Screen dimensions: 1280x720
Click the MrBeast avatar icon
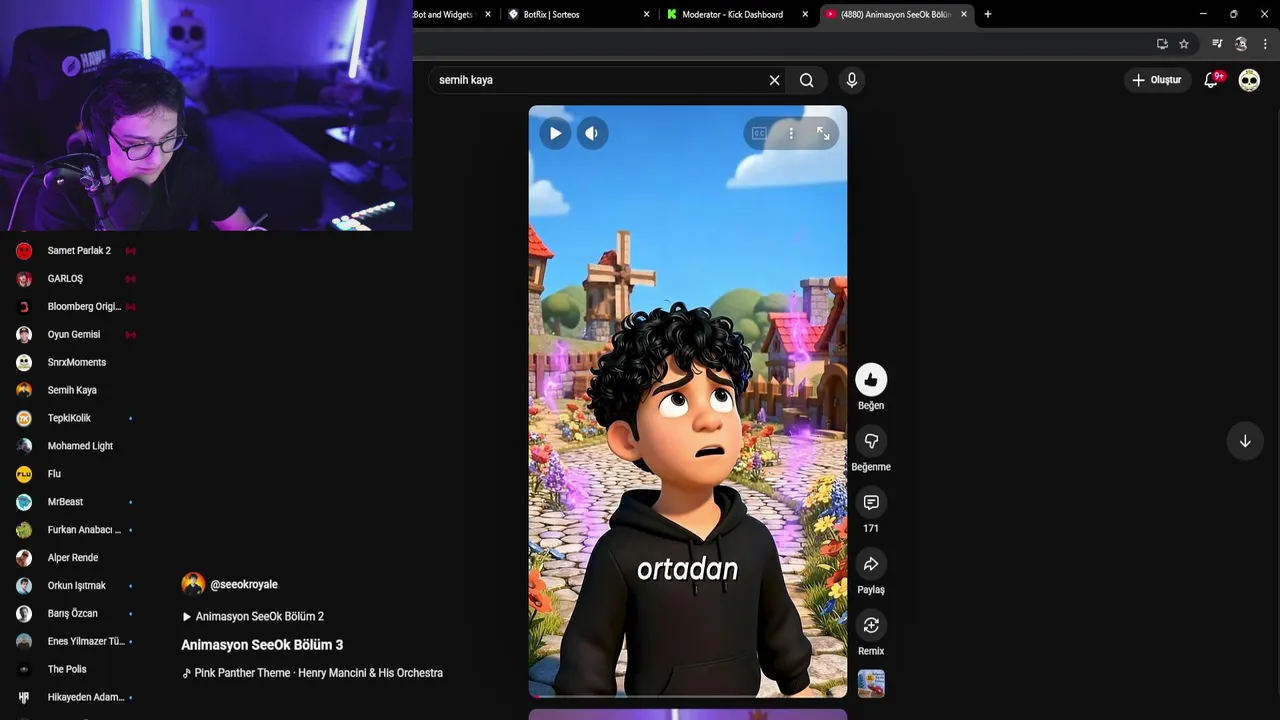[x=24, y=502]
